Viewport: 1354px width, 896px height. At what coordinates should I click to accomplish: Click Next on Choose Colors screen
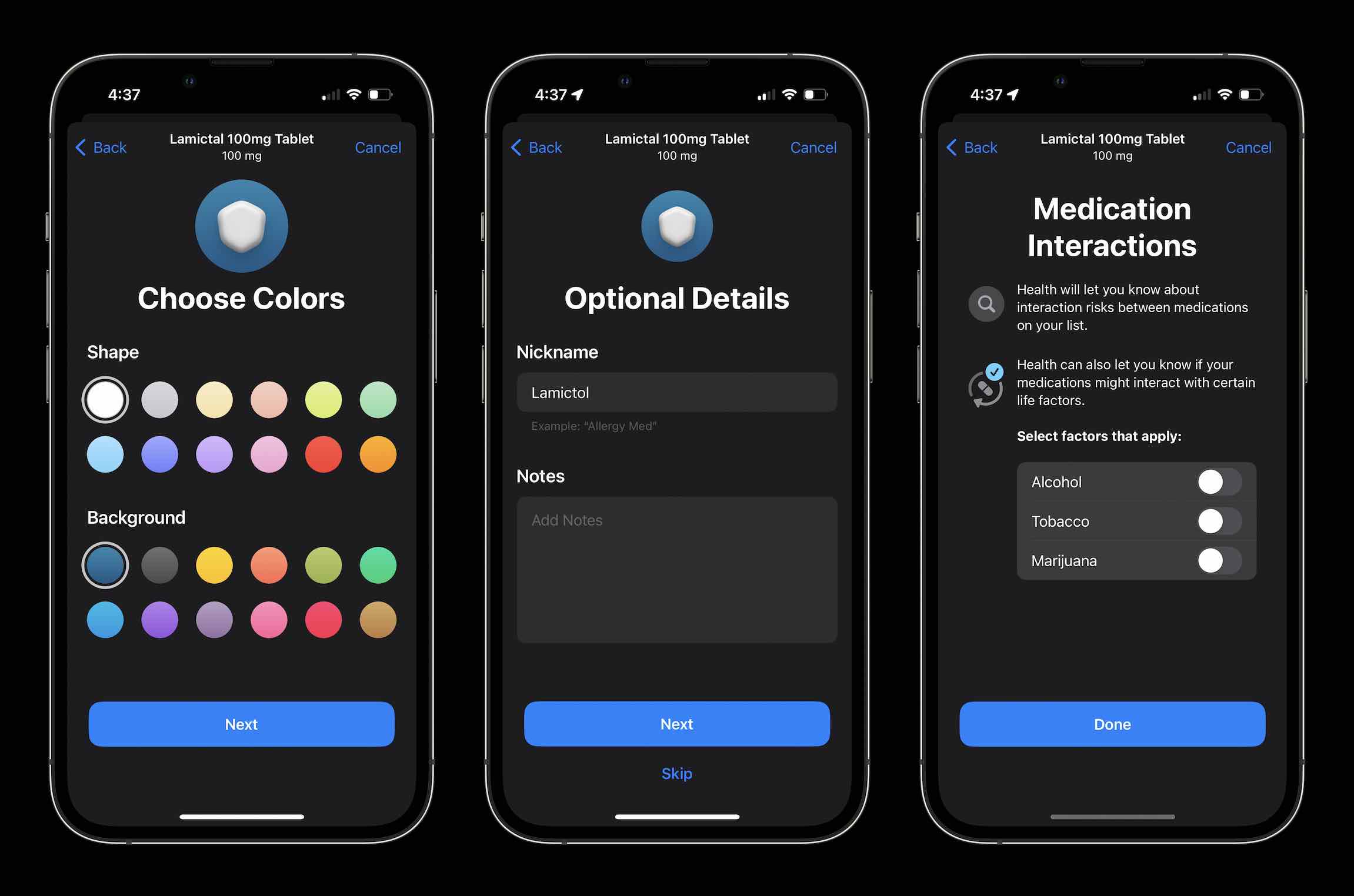coord(241,723)
